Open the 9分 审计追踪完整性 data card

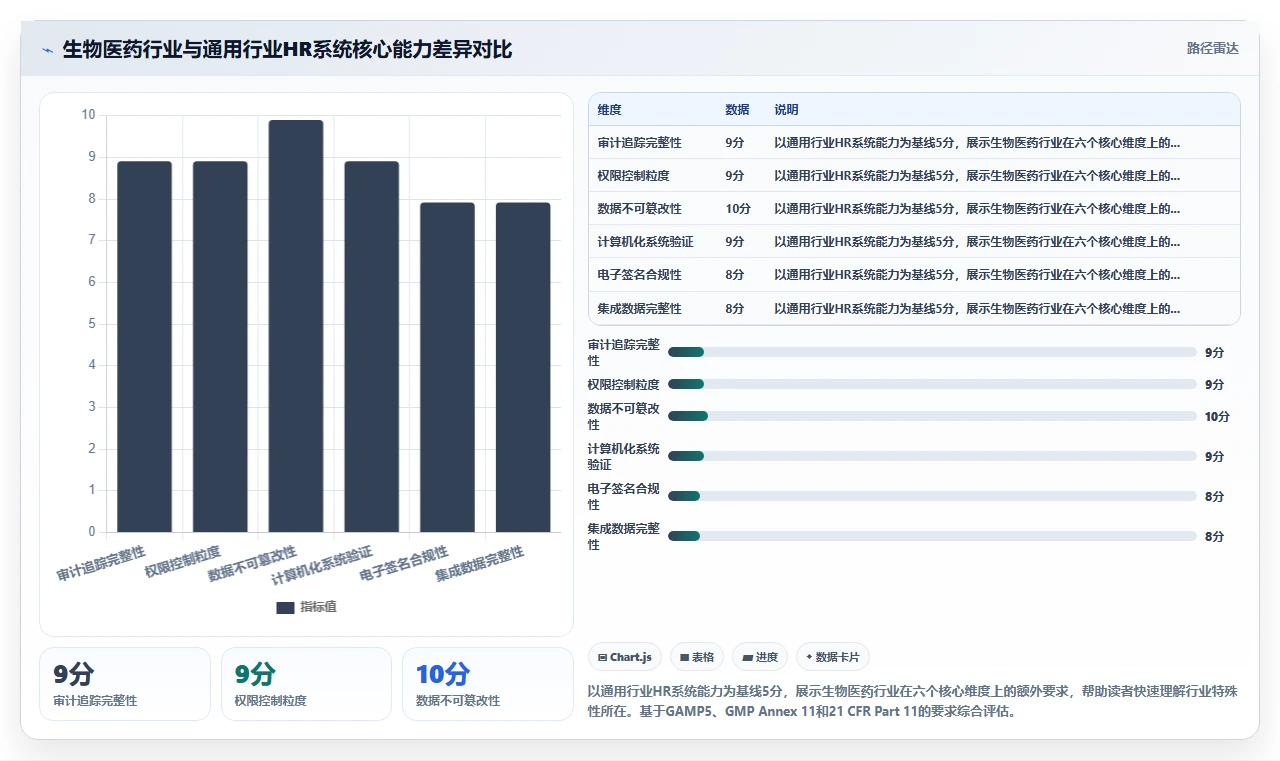pyautogui.click(x=125, y=684)
